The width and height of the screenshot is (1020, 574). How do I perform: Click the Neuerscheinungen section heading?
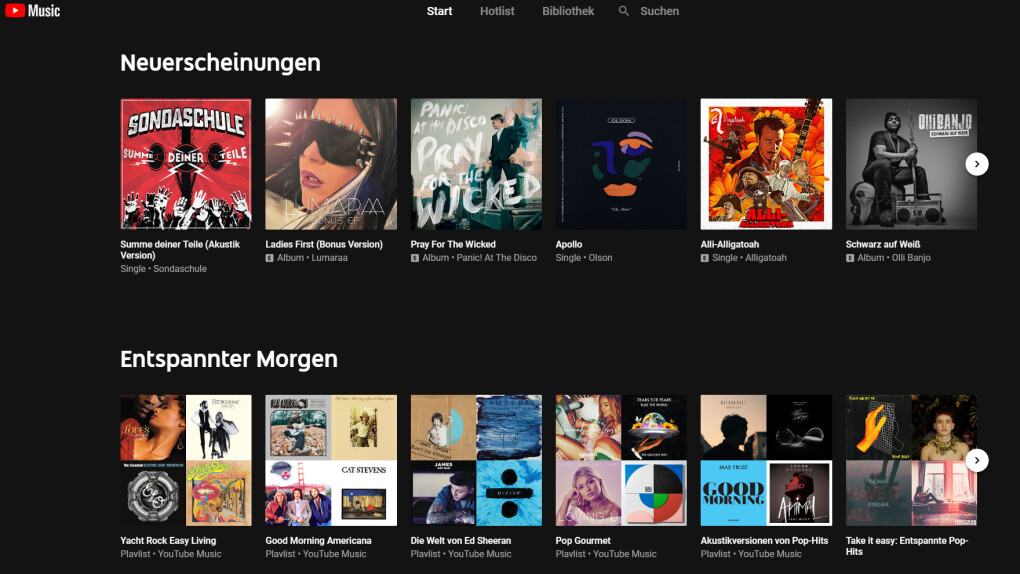(x=220, y=62)
